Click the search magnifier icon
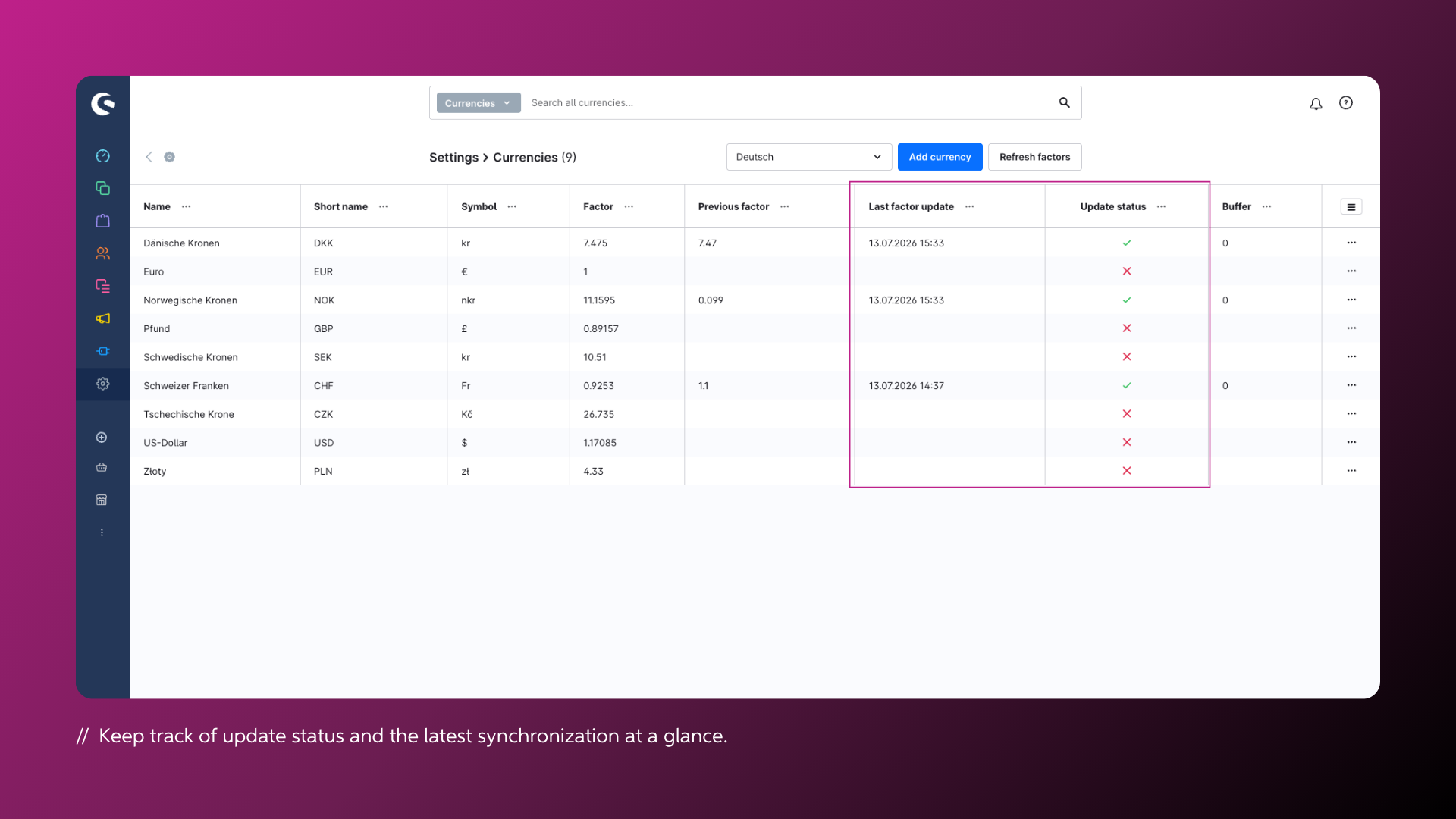This screenshot has width=1456, height=819. pyautogui.click(x=1065, y=102)
